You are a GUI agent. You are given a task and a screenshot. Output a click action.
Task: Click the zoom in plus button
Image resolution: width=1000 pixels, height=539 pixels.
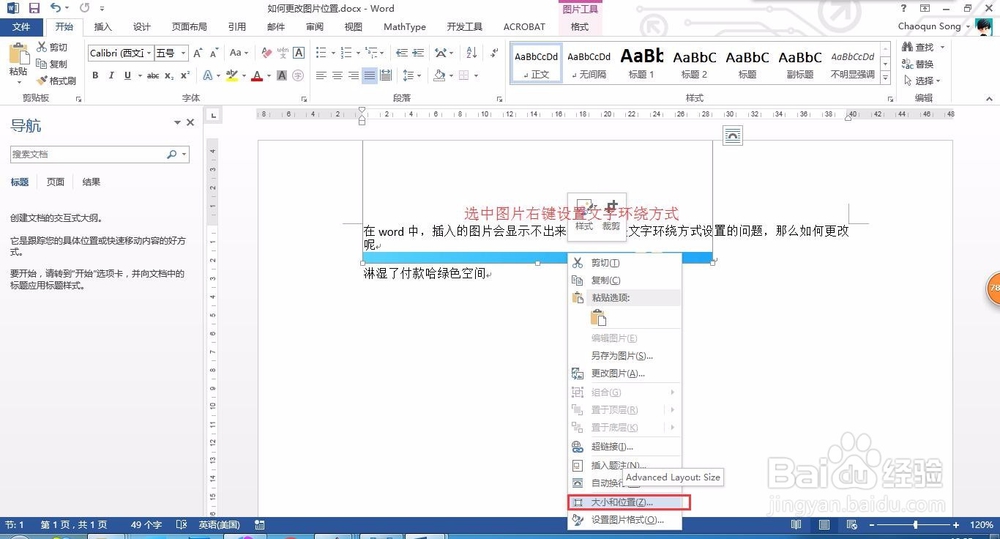(x=955, y=524)
